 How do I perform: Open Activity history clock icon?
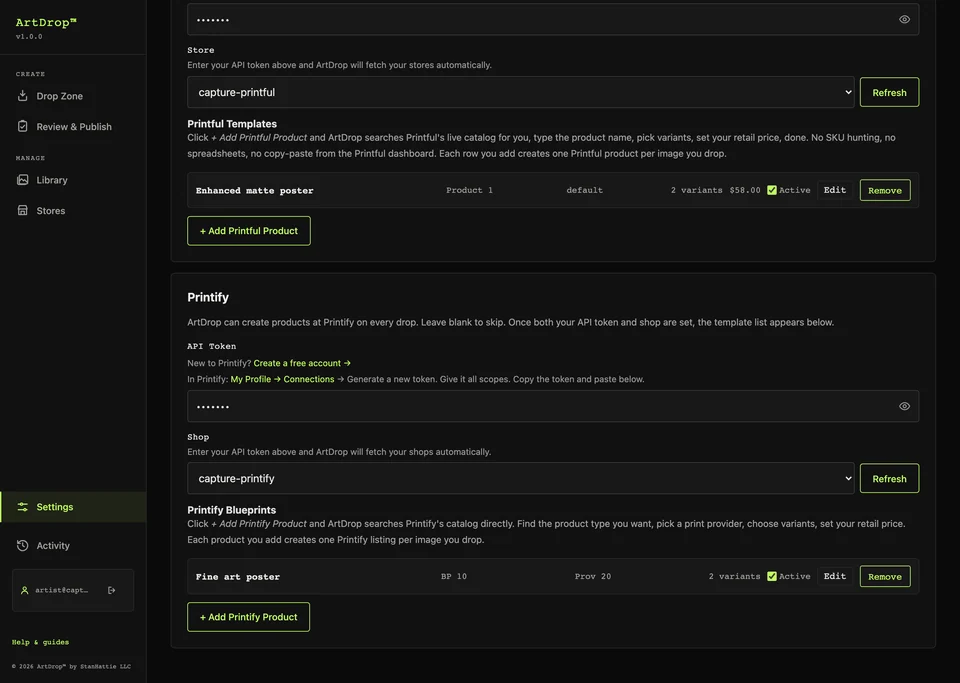point(23,545)
